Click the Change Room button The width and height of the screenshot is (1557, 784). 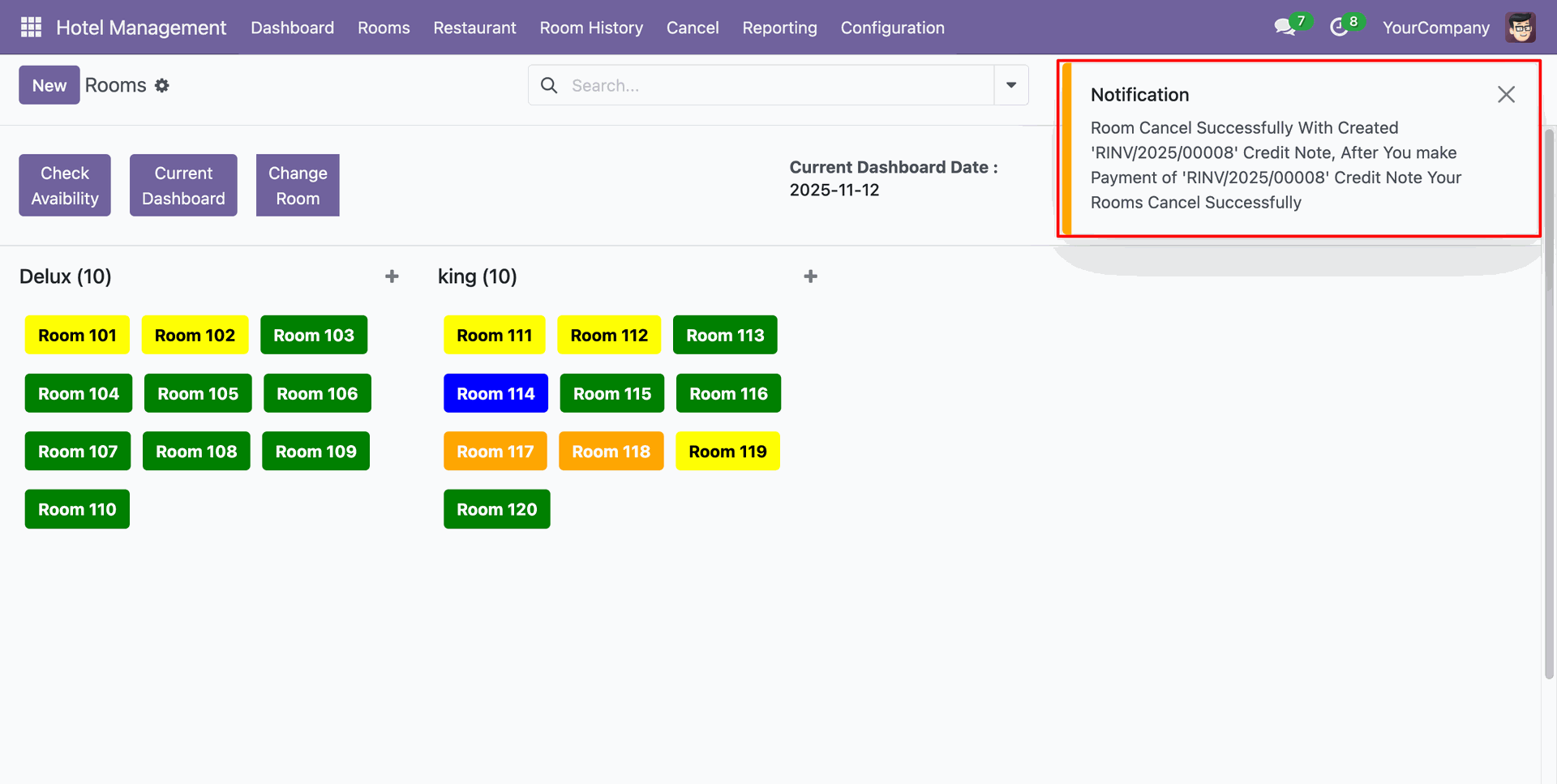(x=298, y=186)
